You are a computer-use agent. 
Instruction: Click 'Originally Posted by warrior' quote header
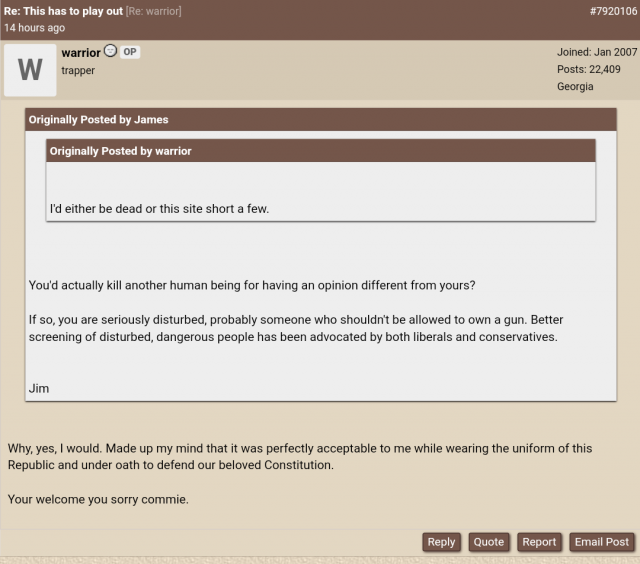pyautogui.click(x=120, y=151)
